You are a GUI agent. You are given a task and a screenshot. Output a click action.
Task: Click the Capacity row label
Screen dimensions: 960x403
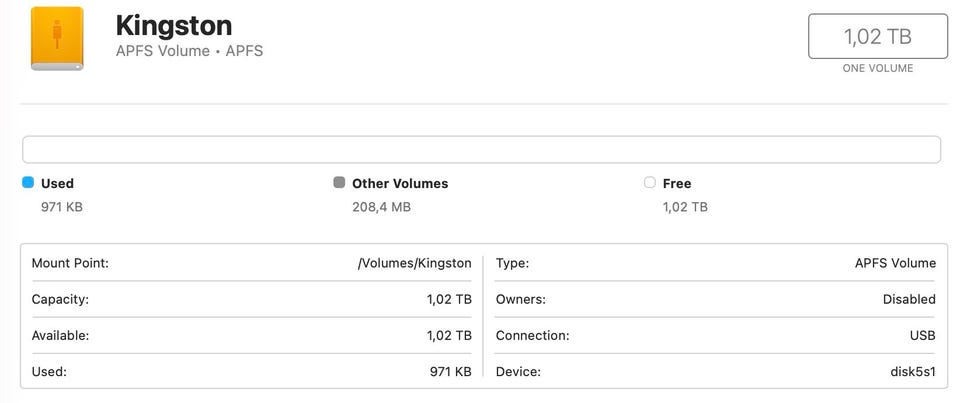(60, 299)
